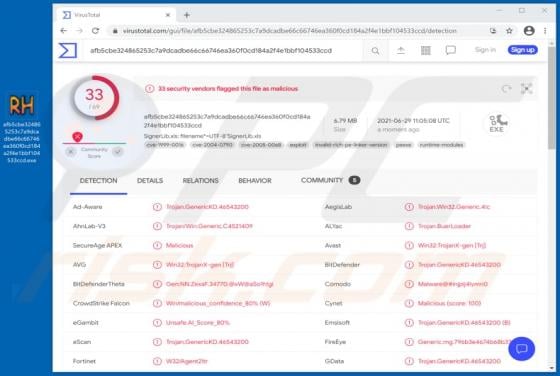Click the alert icon in eScan row
This screenshot has width=560, height=376.
click(157, 342)
